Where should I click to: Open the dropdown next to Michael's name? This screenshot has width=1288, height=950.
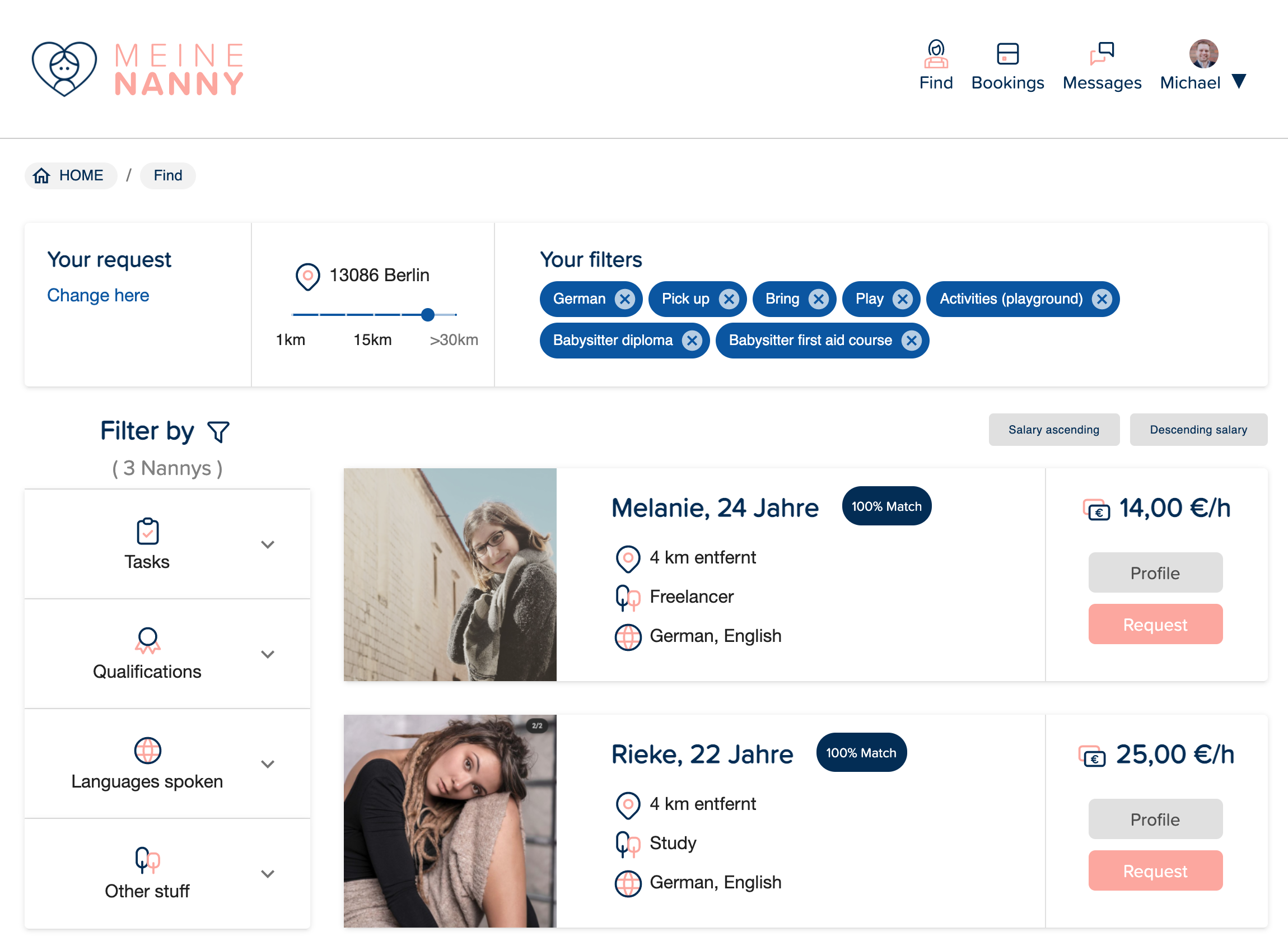1240,81
